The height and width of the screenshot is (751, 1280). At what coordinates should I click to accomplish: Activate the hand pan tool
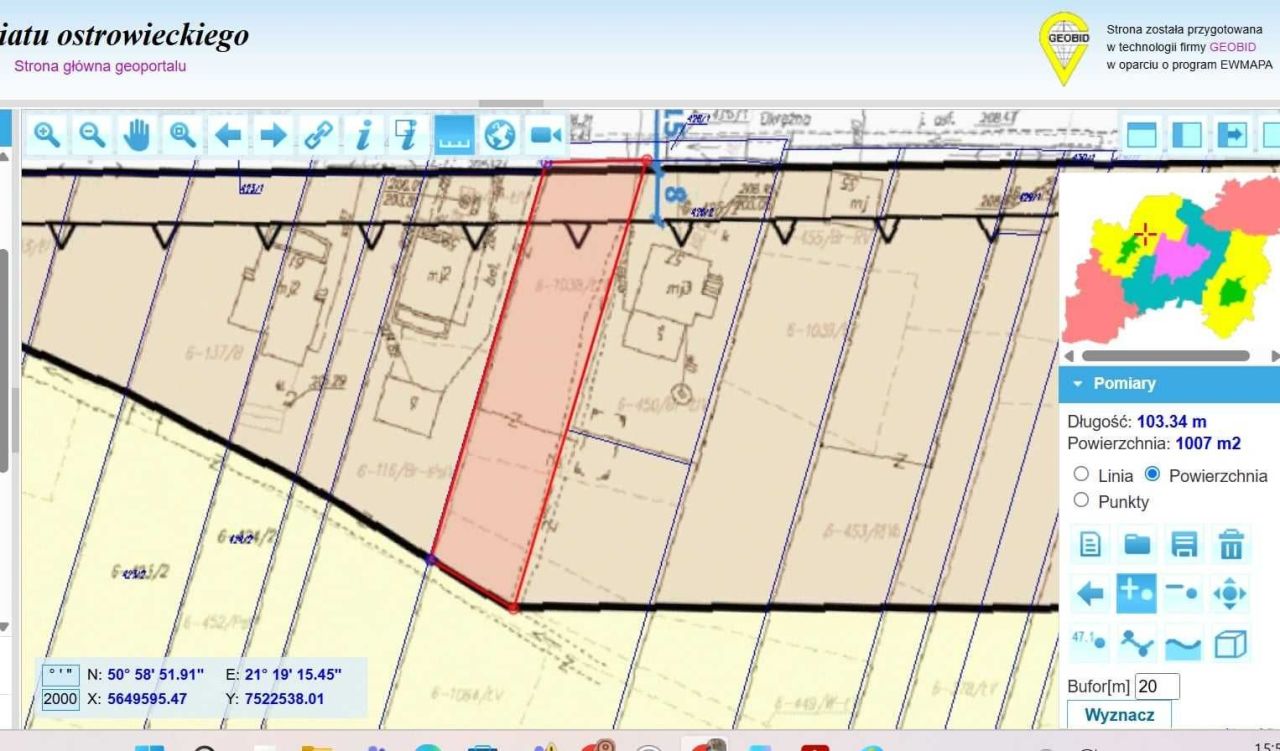(x=137, y=134)
